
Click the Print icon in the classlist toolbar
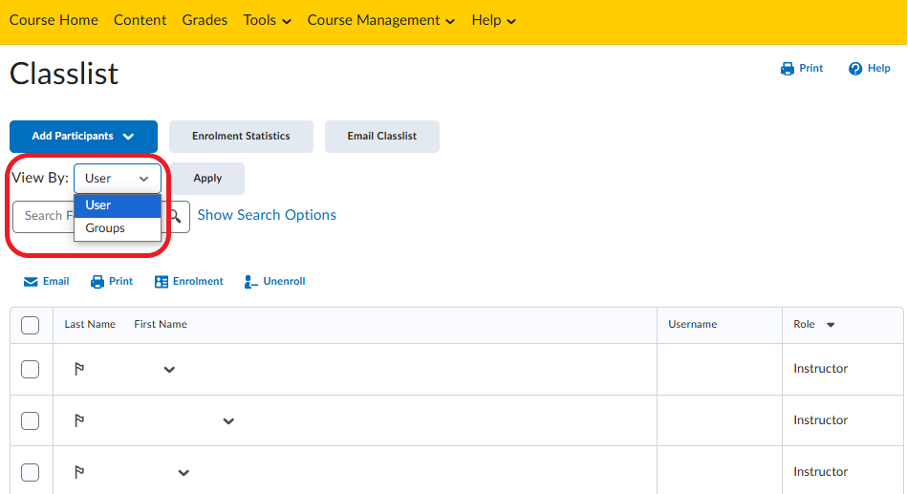click(97, 281)
